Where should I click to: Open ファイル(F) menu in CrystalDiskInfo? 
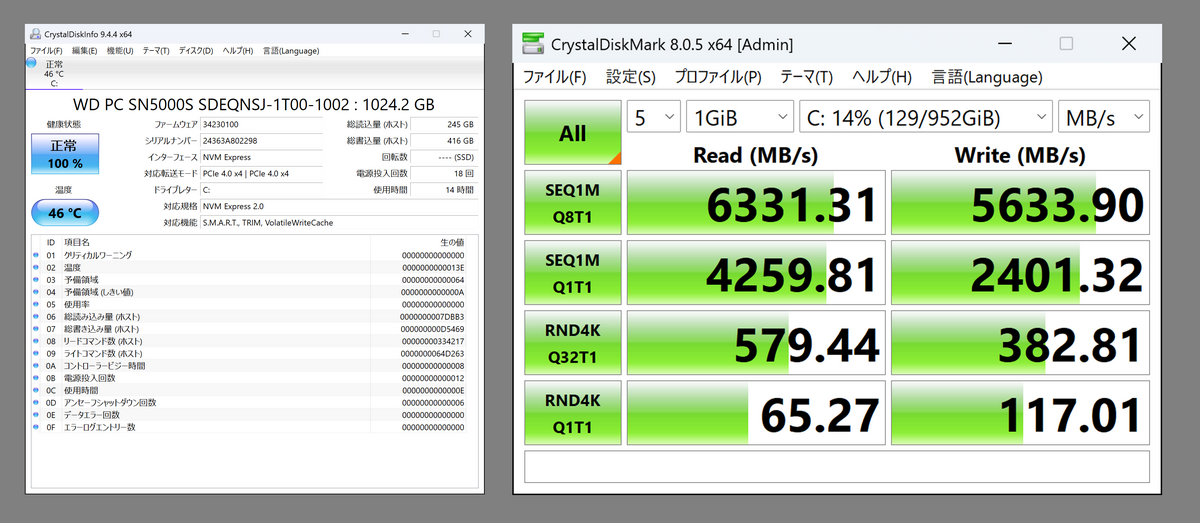click(x=46, y=51)
